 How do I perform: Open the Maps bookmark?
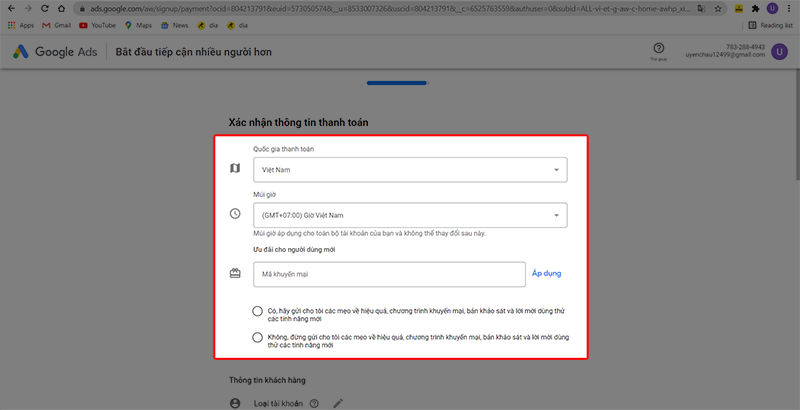click(x=142, y=24)
